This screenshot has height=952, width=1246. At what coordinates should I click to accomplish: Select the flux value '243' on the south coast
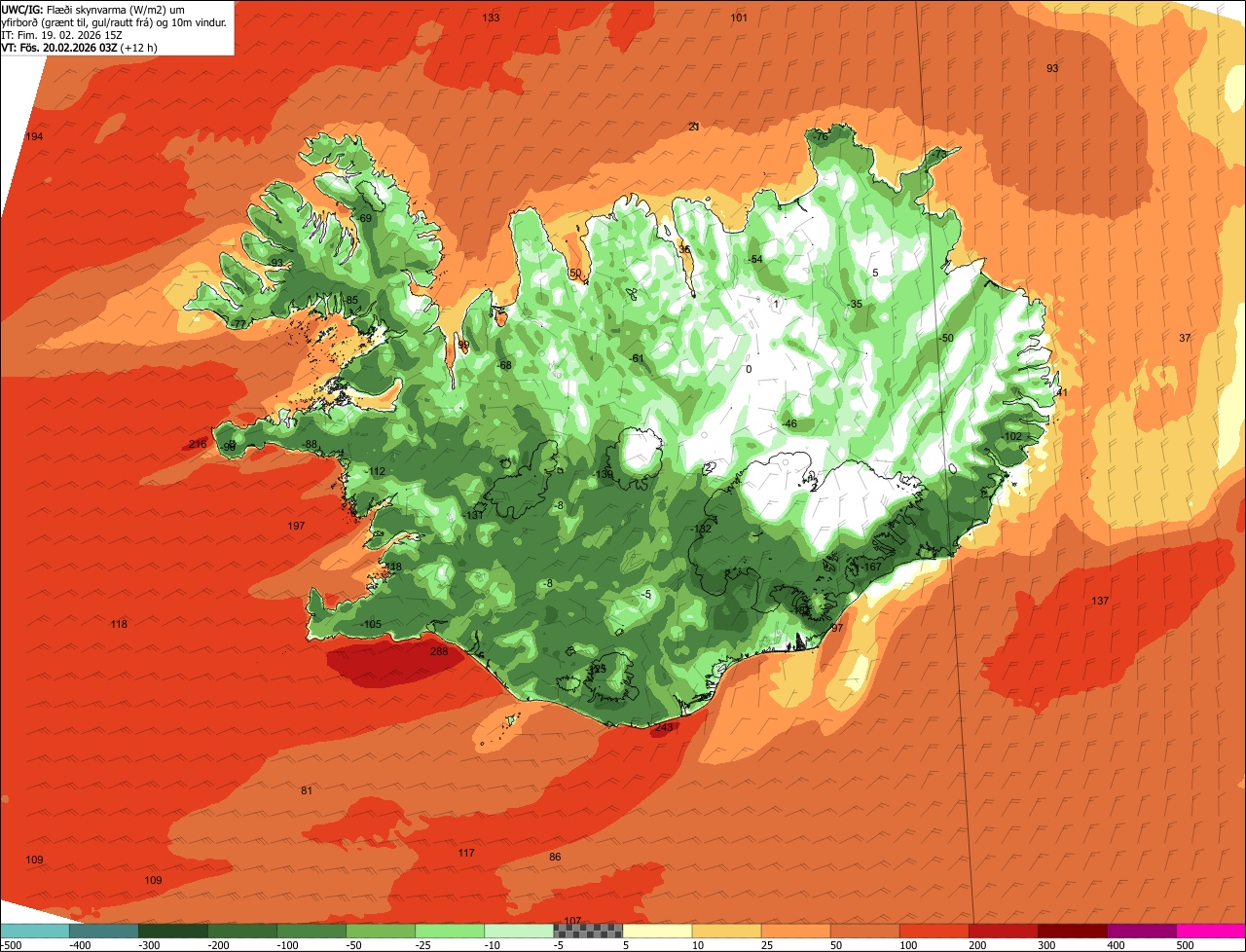click(x=664, y=728)
